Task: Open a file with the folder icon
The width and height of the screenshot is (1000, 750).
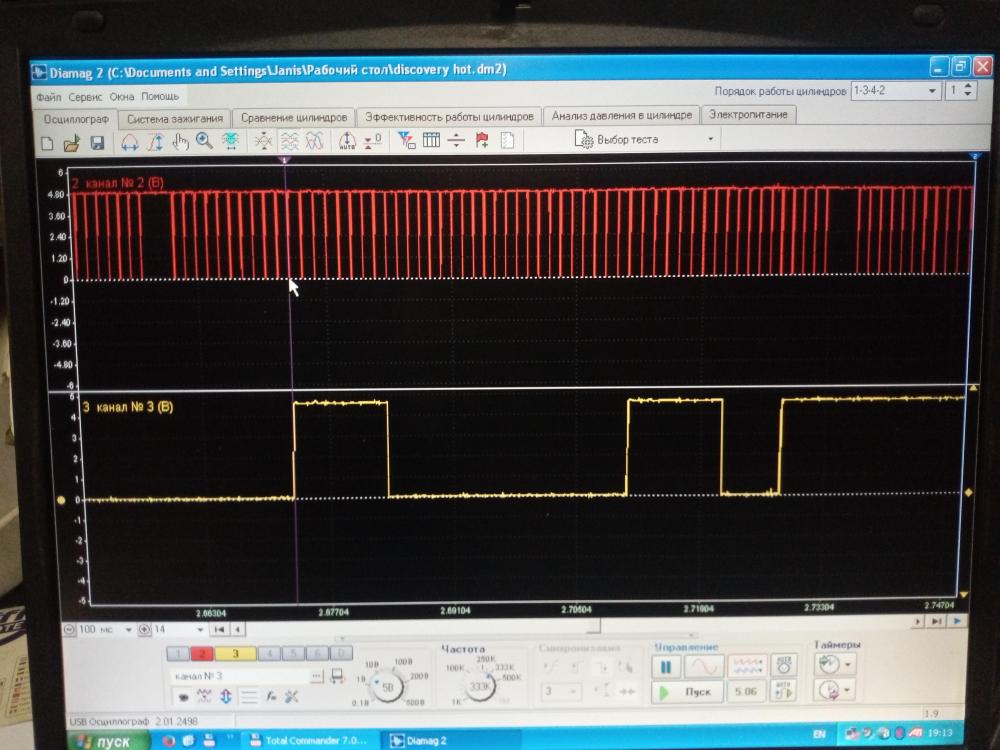Action: coord(71,143)
